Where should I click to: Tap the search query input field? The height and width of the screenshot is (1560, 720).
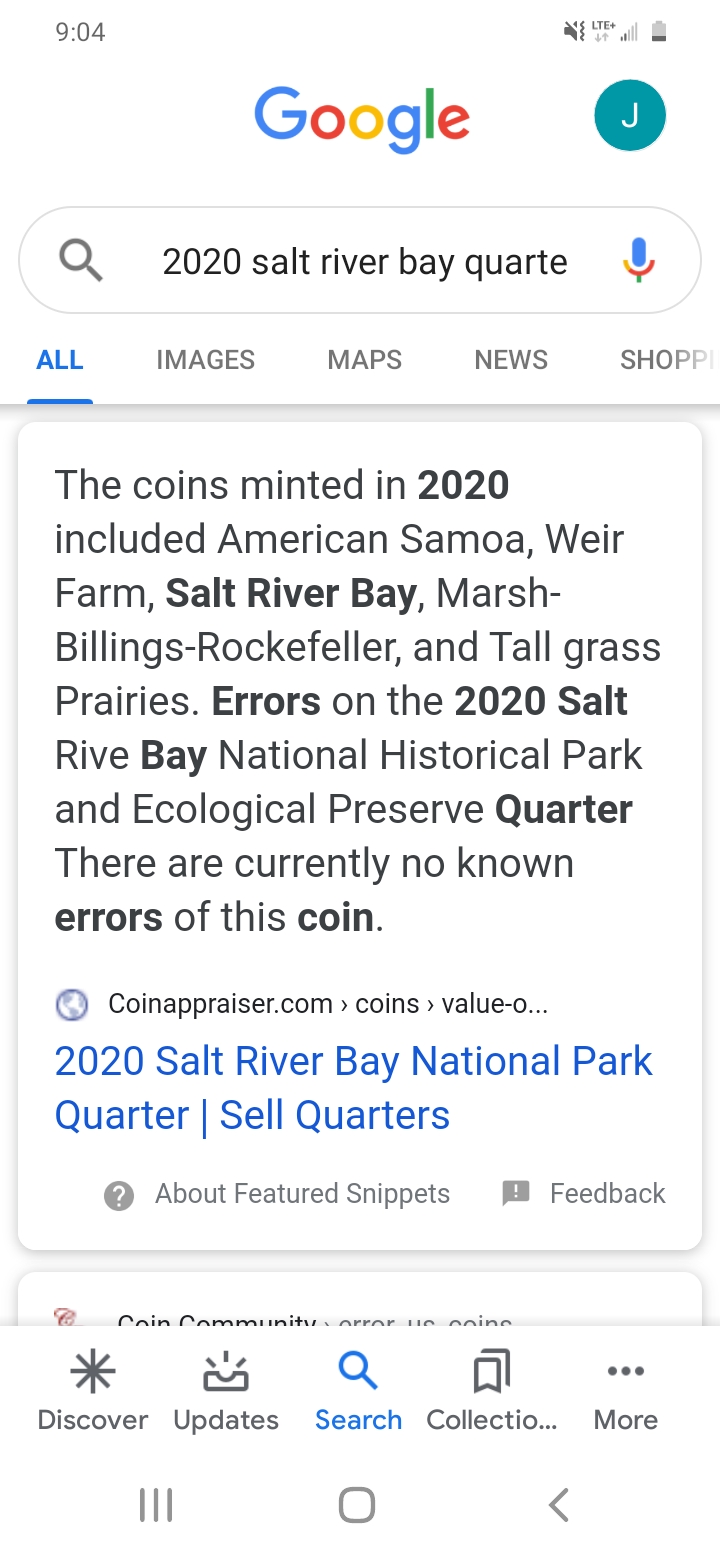click(x=365, y=262)
